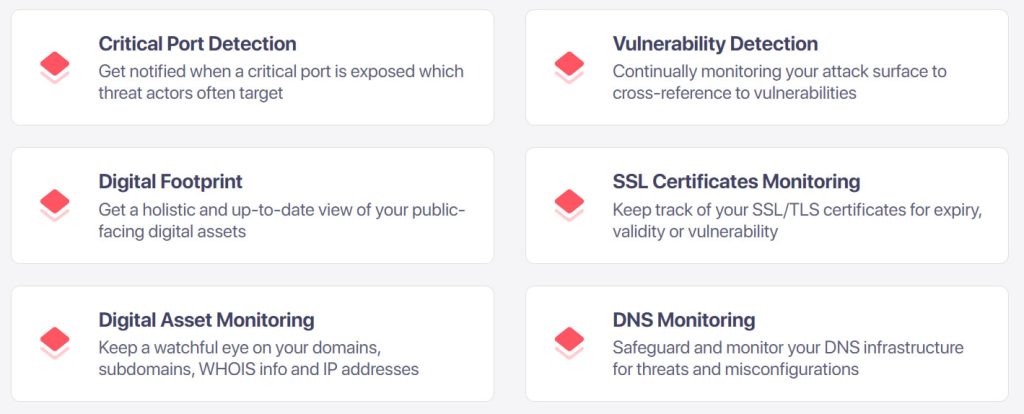Click the red layers icon beside Digital Footprint
Image resolution: width=1024 pixels, height=414 pixels.
[x=54, y=205]
